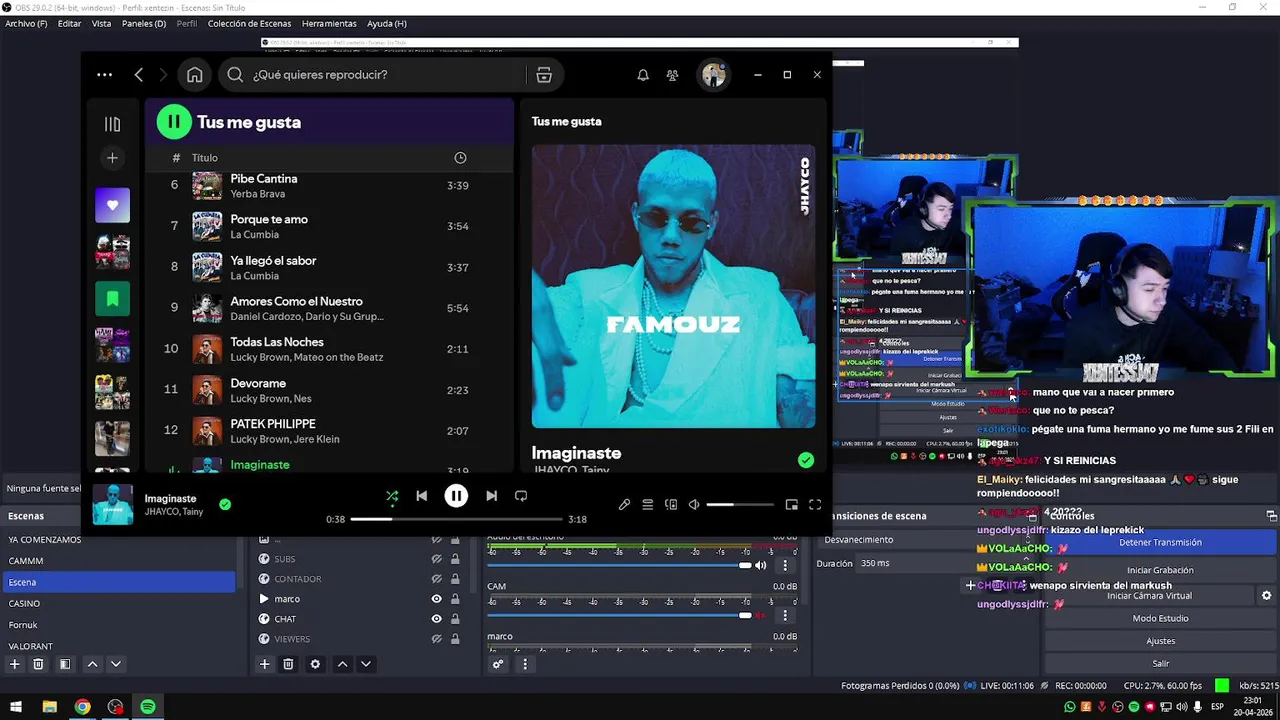
Task: Open OBS Editar menu
Action: pyautogui.click(x=69, y=23)
